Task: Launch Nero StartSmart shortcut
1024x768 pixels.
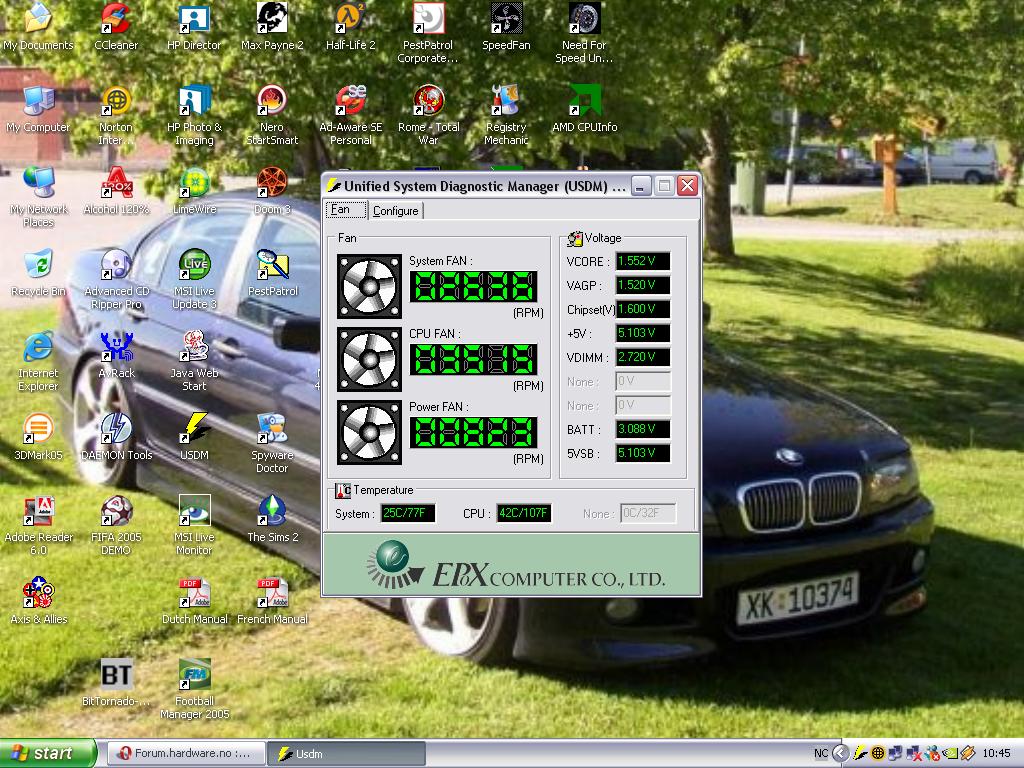Action: point(272,115)
